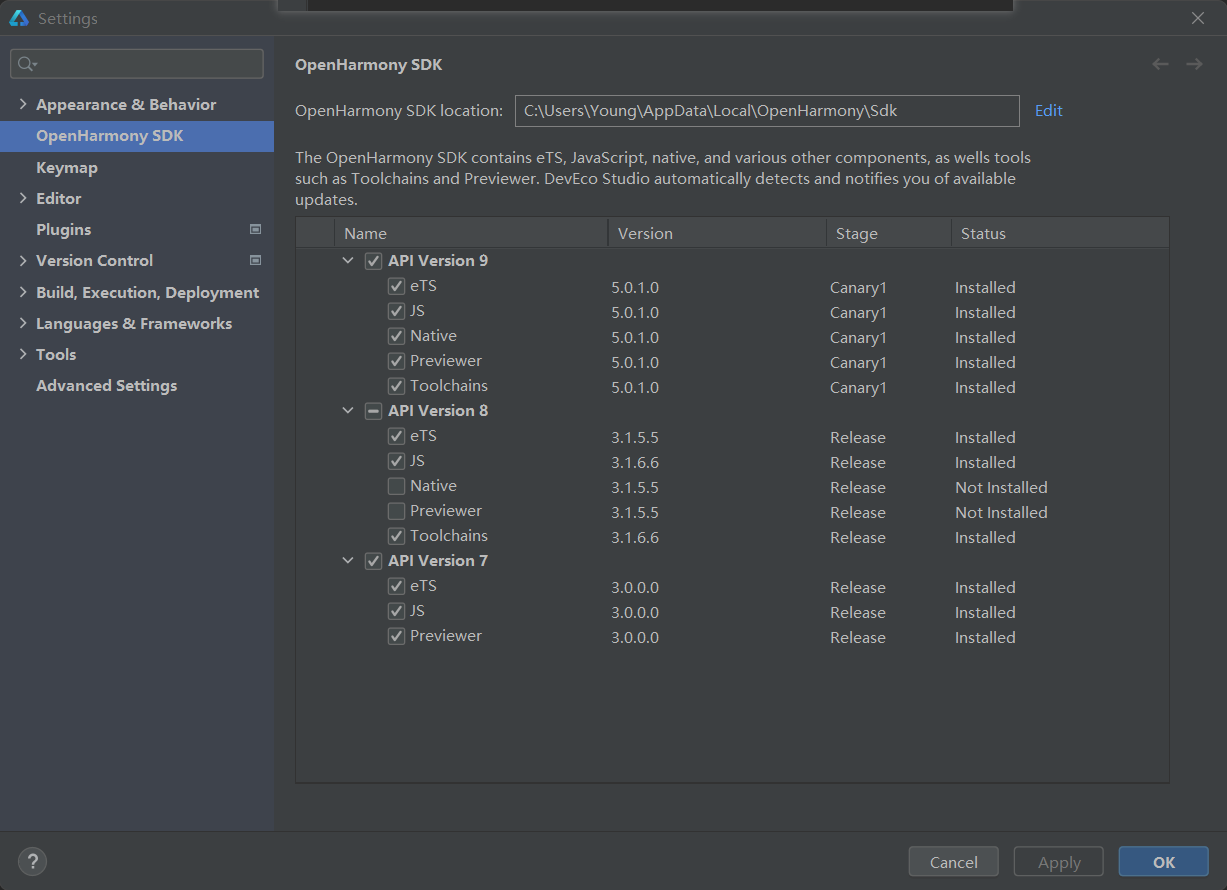Uncheck Toolchains version 3.1.6.6
Image resolution: width=1227 pixels, height=890 pixels.
(396, 536)
